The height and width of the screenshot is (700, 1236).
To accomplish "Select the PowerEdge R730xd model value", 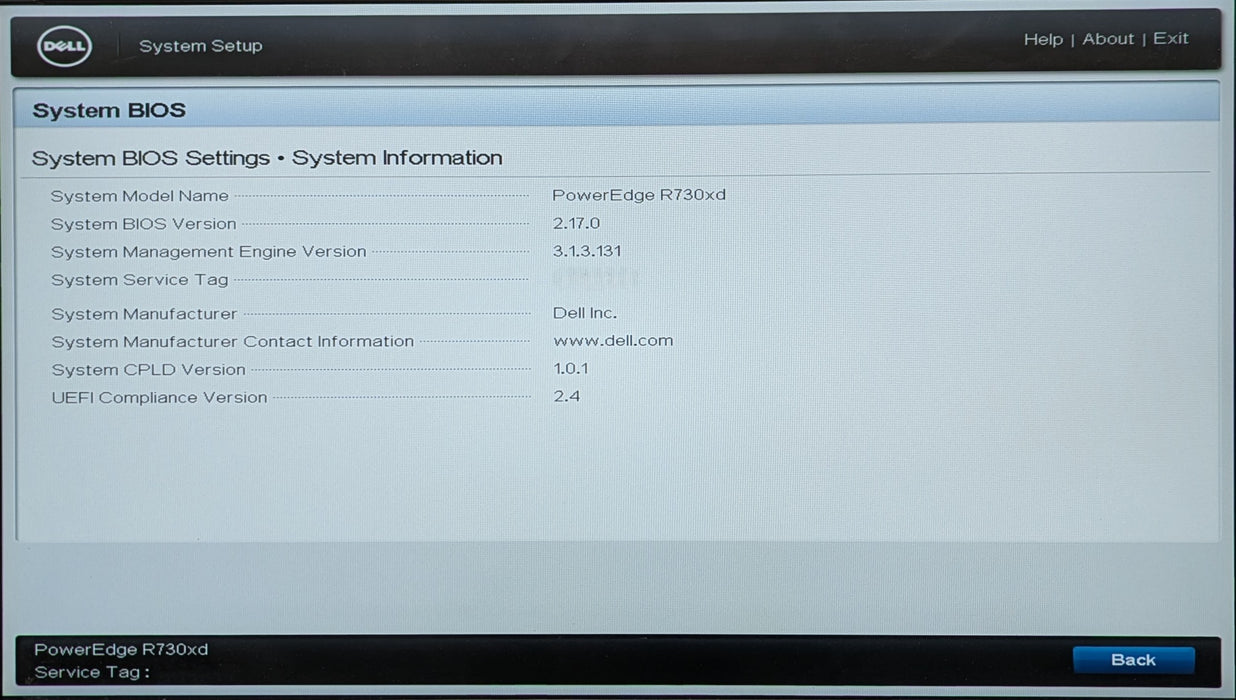I will 639,195.
